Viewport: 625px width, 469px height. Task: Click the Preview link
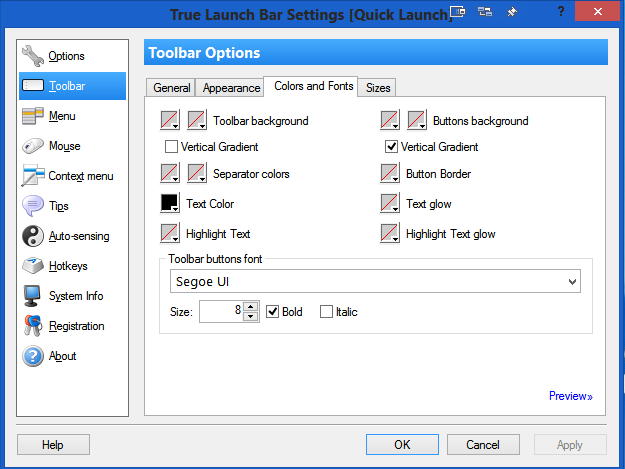tap(570, 396)
